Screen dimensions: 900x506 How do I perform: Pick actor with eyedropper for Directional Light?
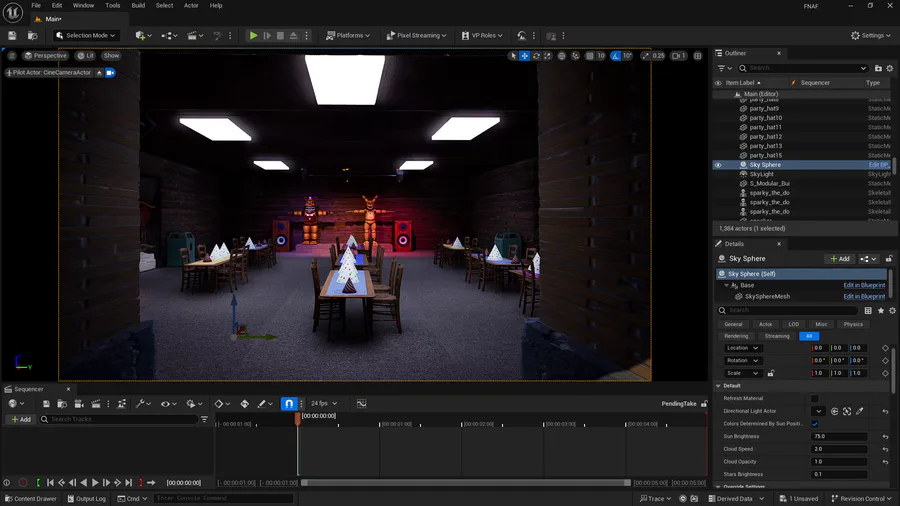click(859, 411)
